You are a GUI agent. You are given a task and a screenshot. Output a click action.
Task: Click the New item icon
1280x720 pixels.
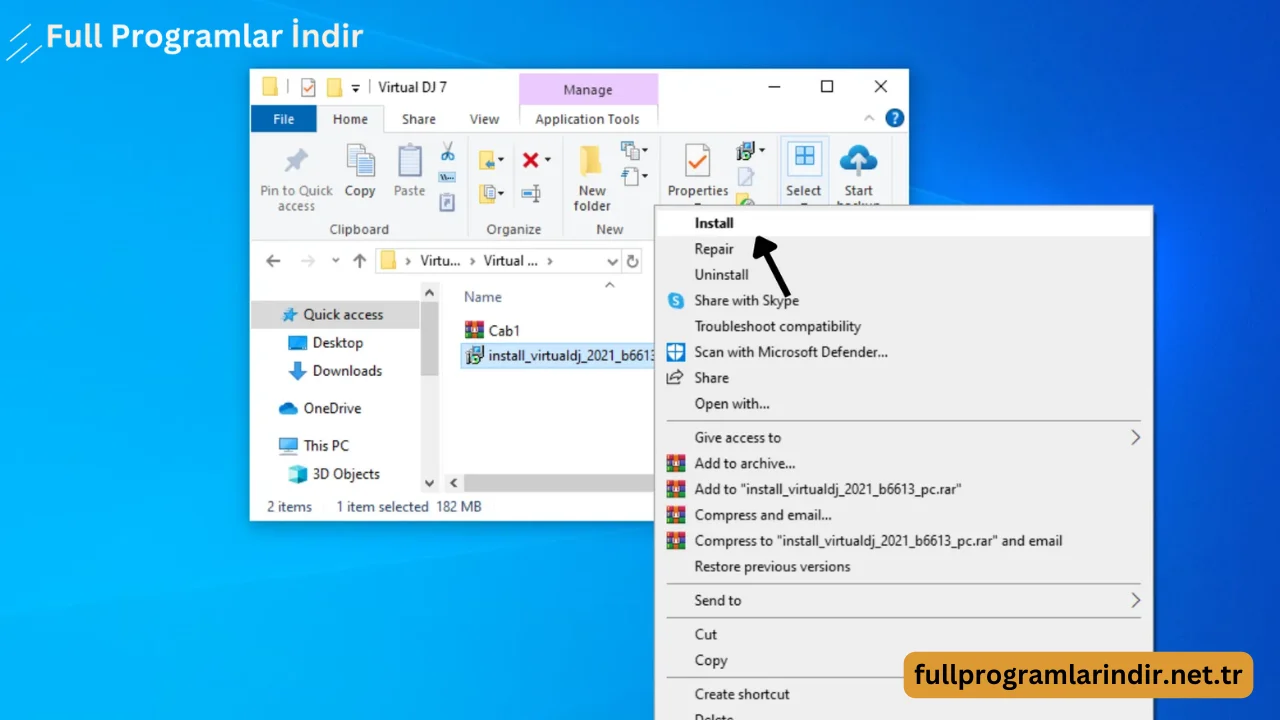pyautogui.click(x=630, y=151)
